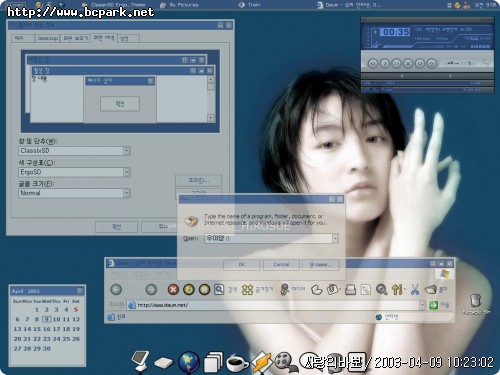Skip to next track in media player
The width and height of the screenshot is (500, 375).
point(420,63)
